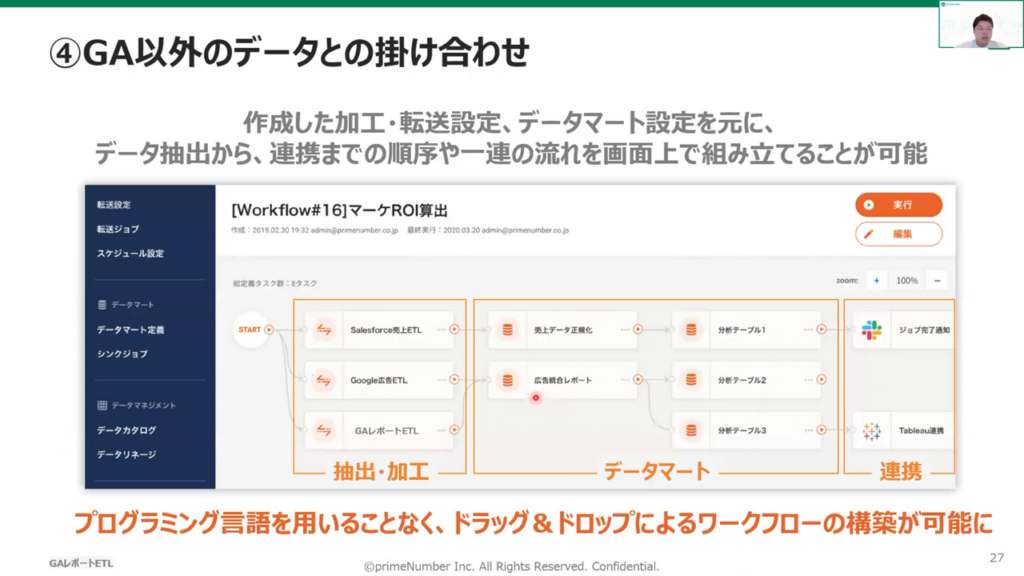Image resolution: width=1024 pixels, height=576 pixels.
Task: Select the 売上データ正規化 database icon
Action: [508, 329]
